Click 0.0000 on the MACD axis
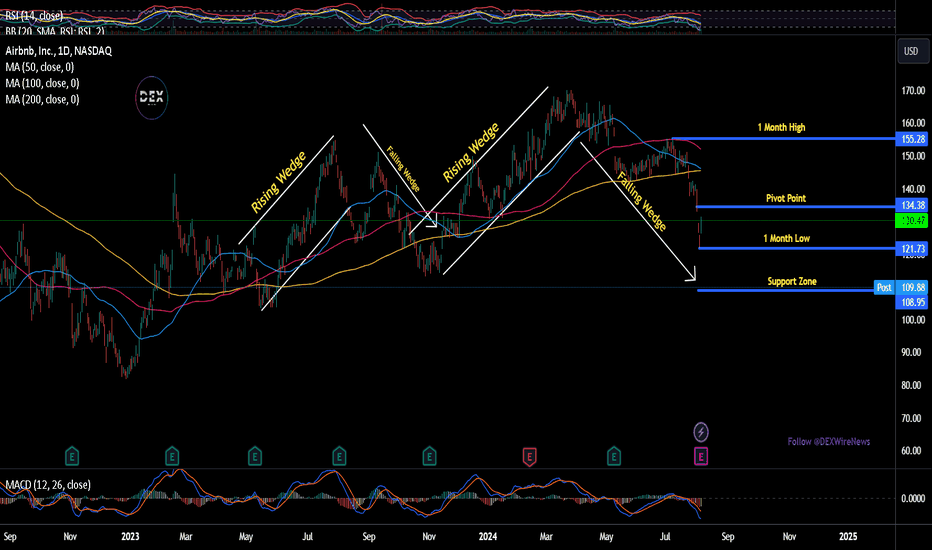This screenshot has height=550, width=932. (913, 498)
